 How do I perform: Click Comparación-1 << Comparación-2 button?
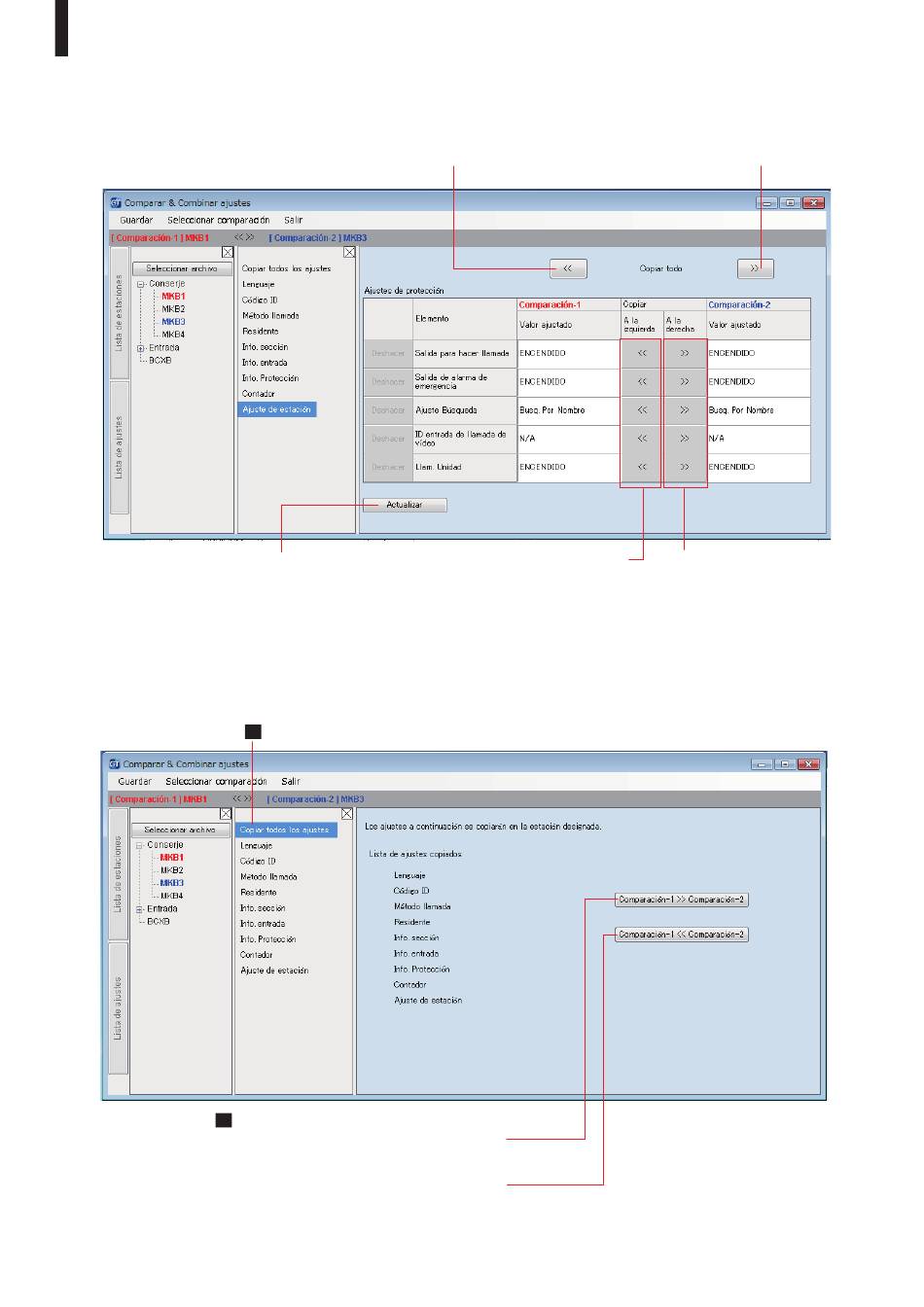pyautogui.click(x=682, y=935)
